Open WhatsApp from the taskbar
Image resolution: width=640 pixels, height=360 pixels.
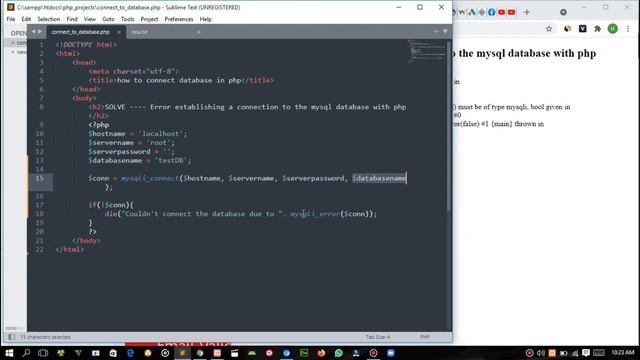[339, 353]
